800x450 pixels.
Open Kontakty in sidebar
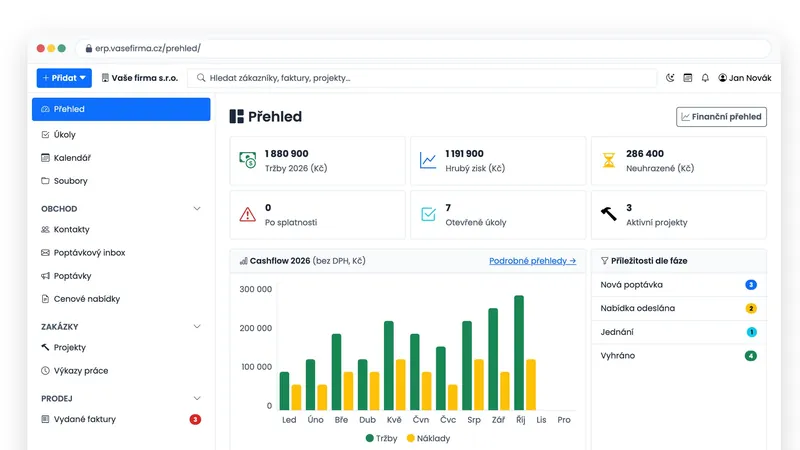pos(121,230)
